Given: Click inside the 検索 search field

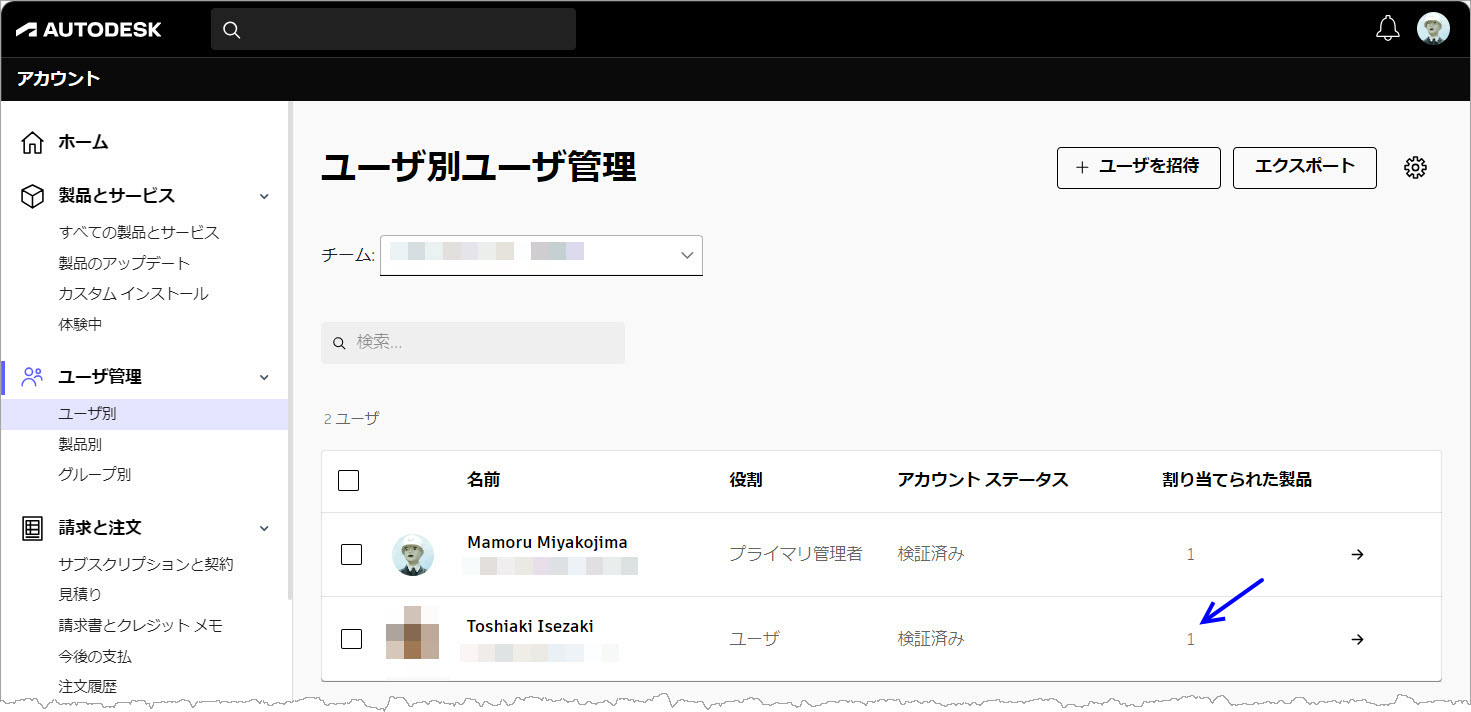Looking at the screenshot, I should tap(473, 342).
